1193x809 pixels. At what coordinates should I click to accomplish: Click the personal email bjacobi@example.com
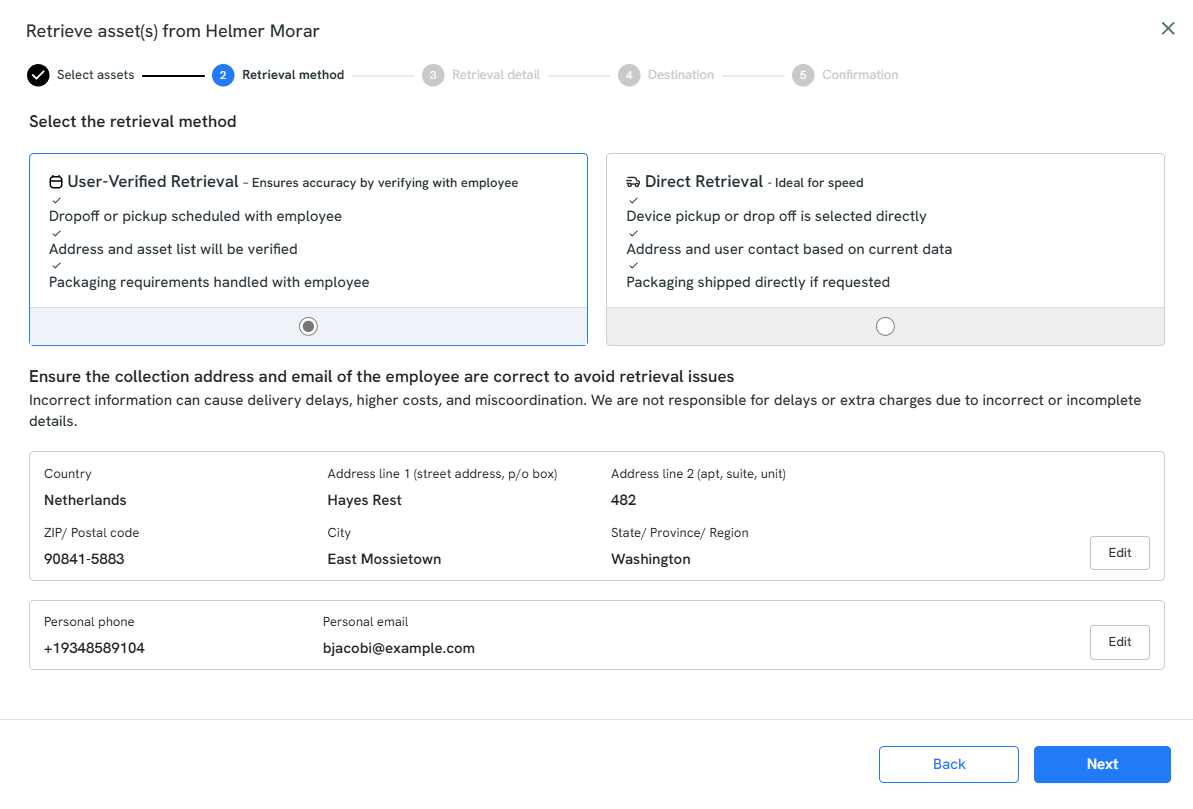click(x=398, y=648)
